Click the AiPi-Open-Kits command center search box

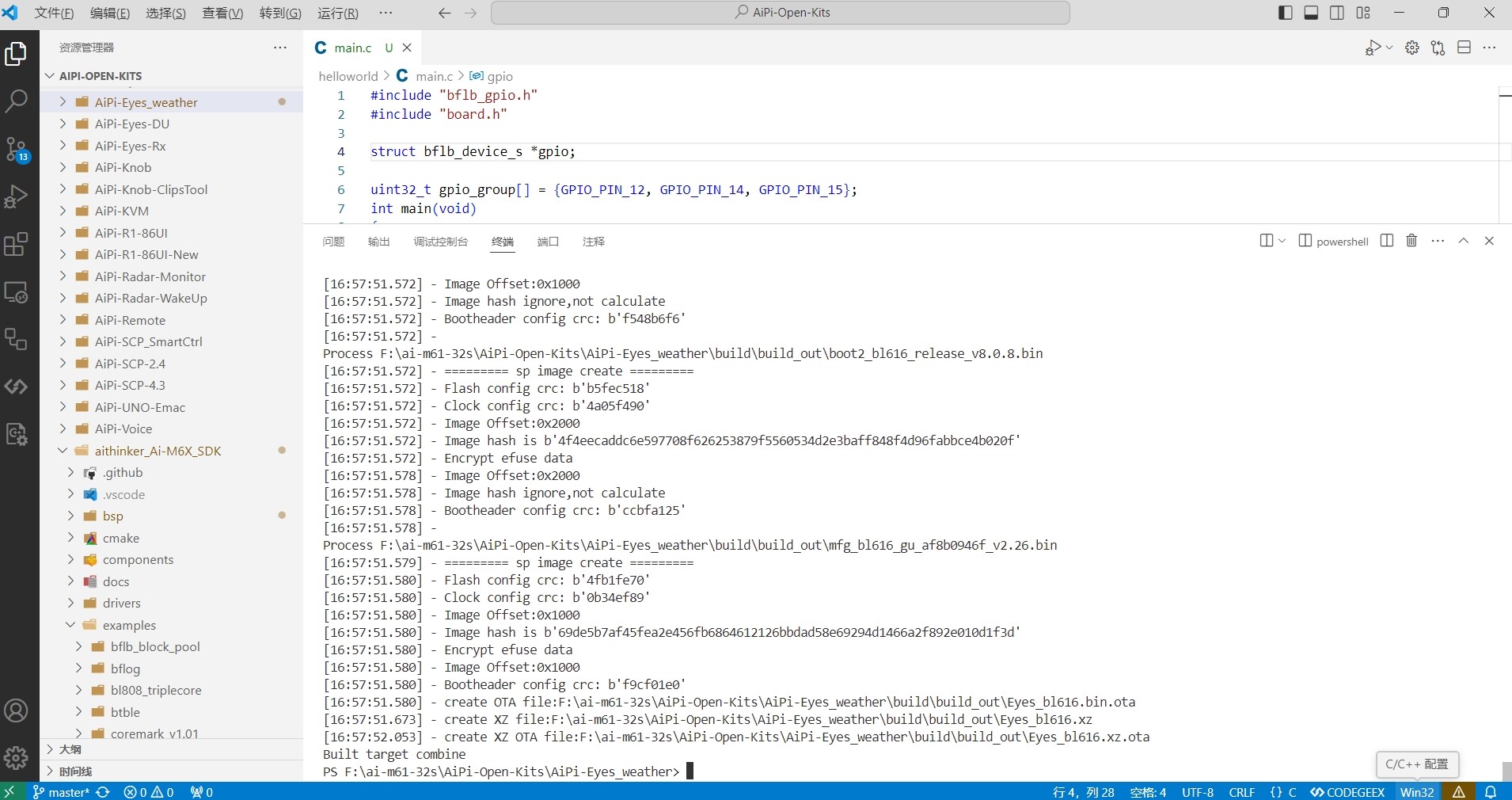tap(780, 13)
